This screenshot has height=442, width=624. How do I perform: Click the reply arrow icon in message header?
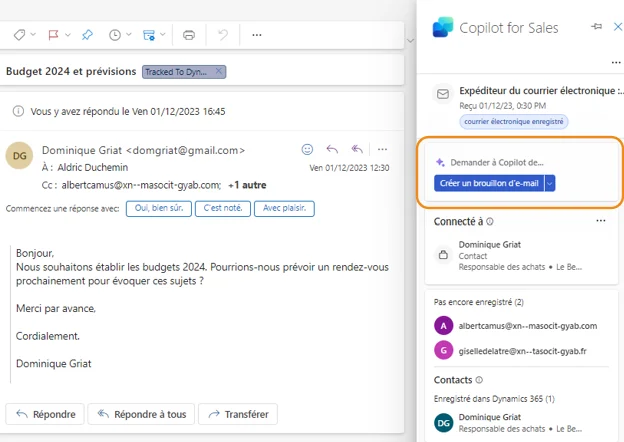(x=332, y=149)
